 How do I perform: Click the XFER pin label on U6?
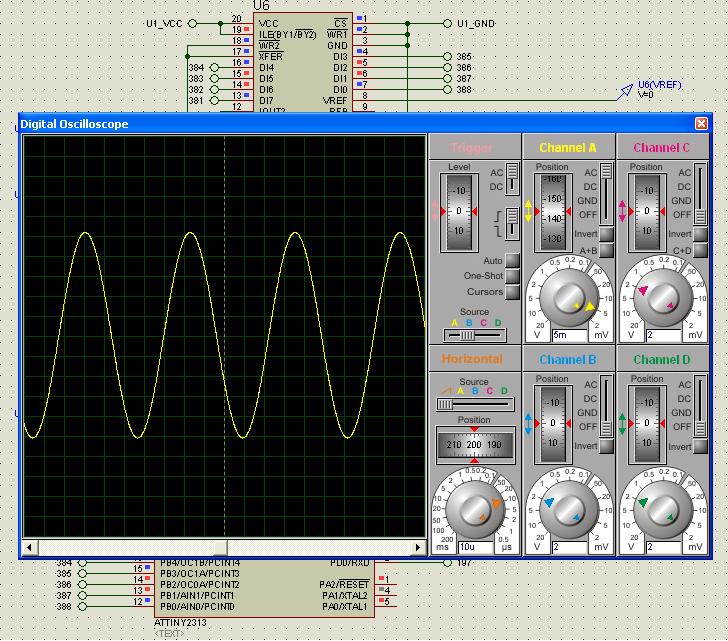pos(271,57)
